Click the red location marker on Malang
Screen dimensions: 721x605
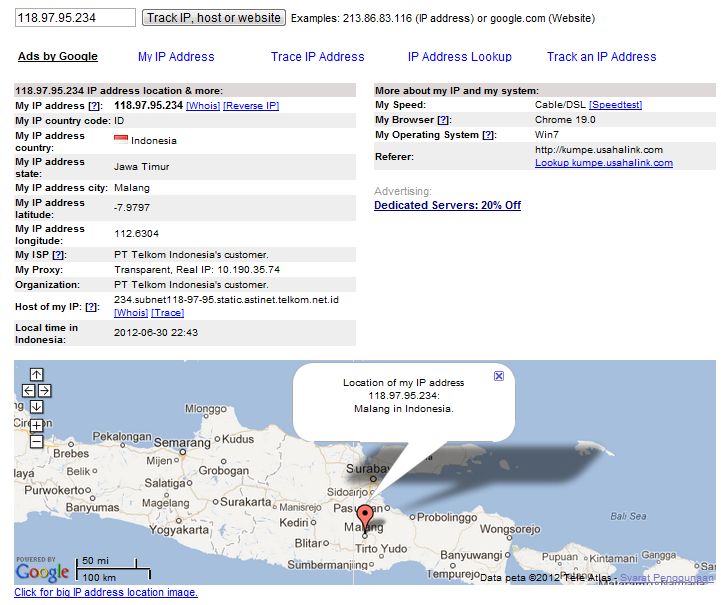pos(365,518)
